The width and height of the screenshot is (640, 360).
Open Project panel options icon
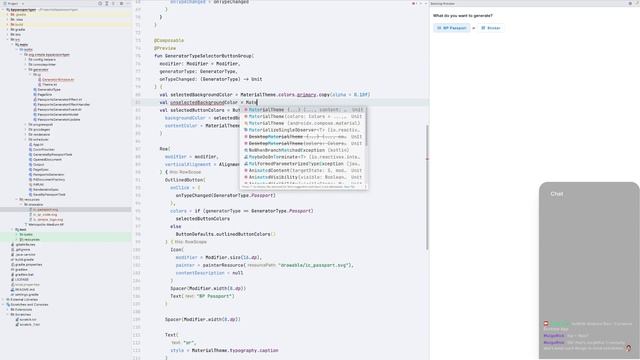tap(121, 3)
